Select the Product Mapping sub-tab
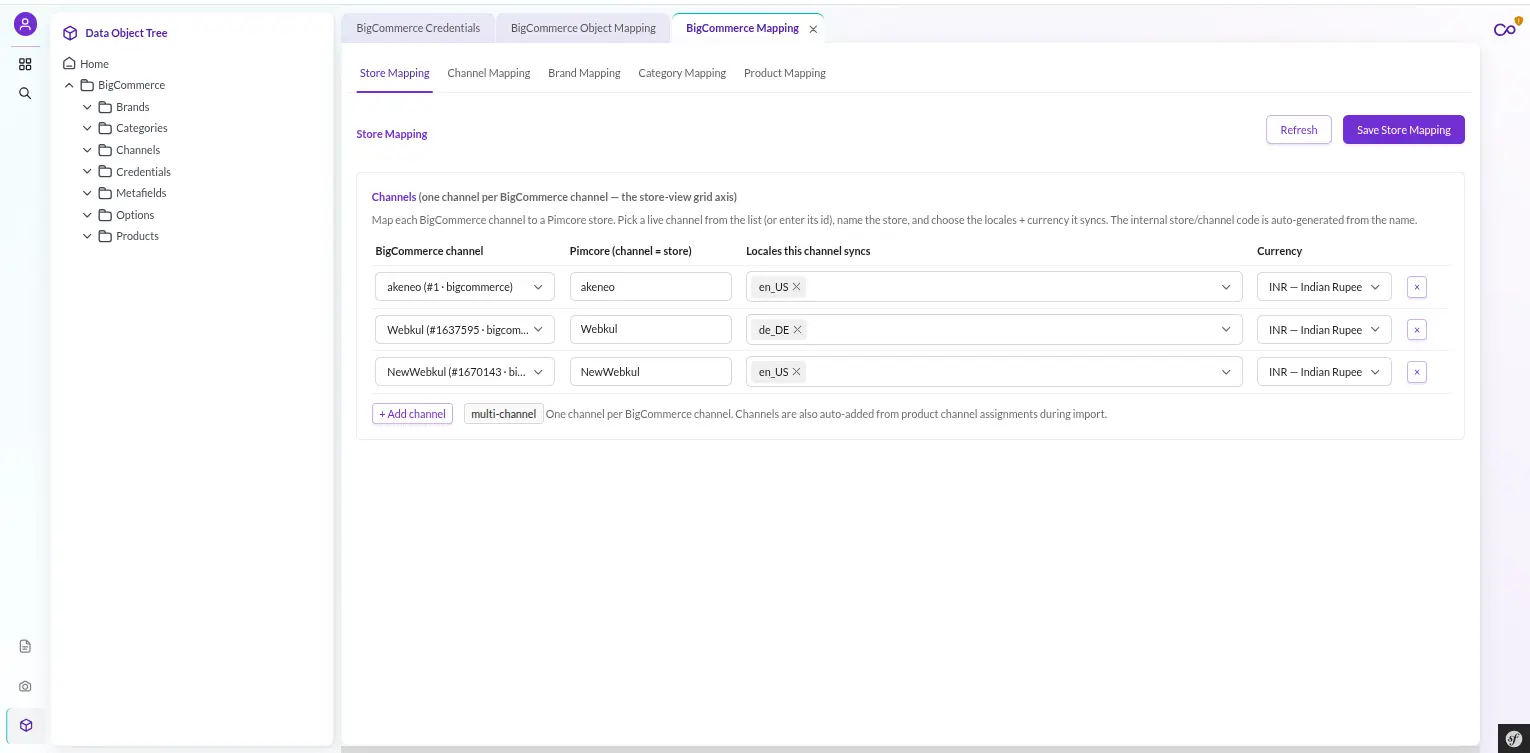Screen dimensions: 1530x753 click(785, 73)
